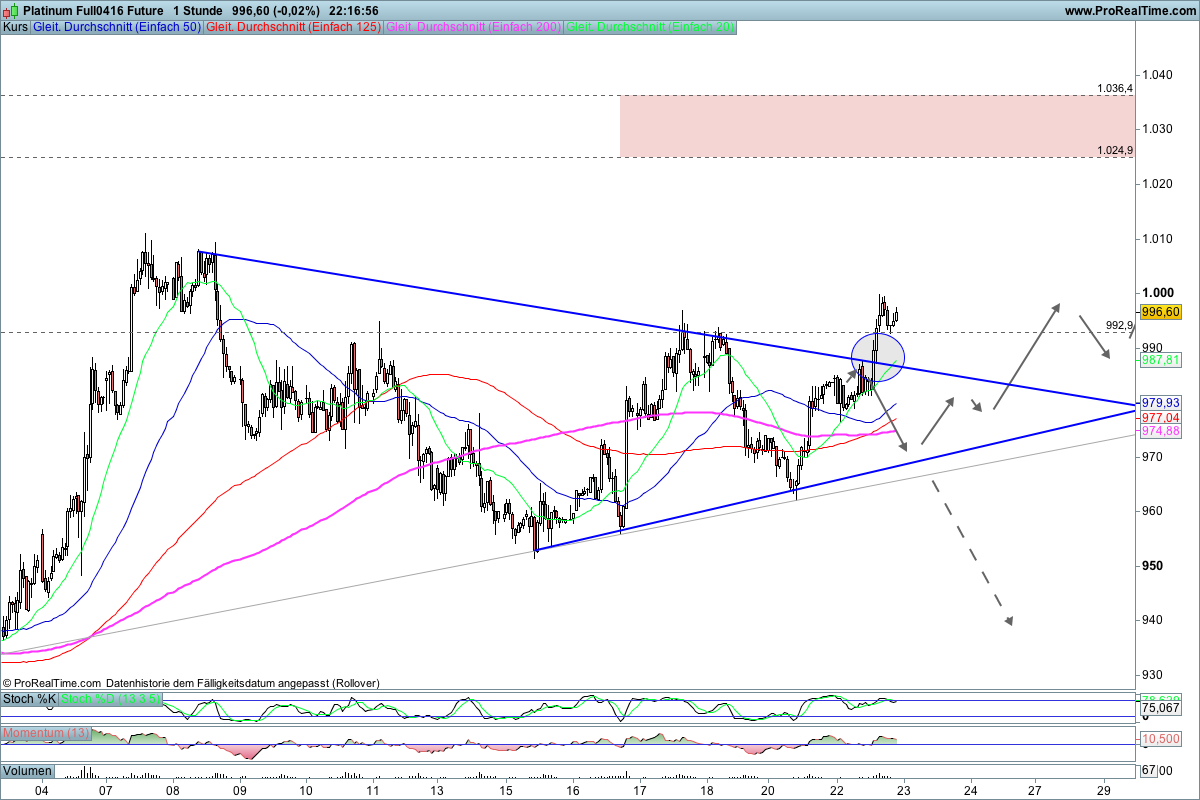
Task: Select Gleit. Durchschnitt (Einfach 125) legend
Action: [293, 28]
